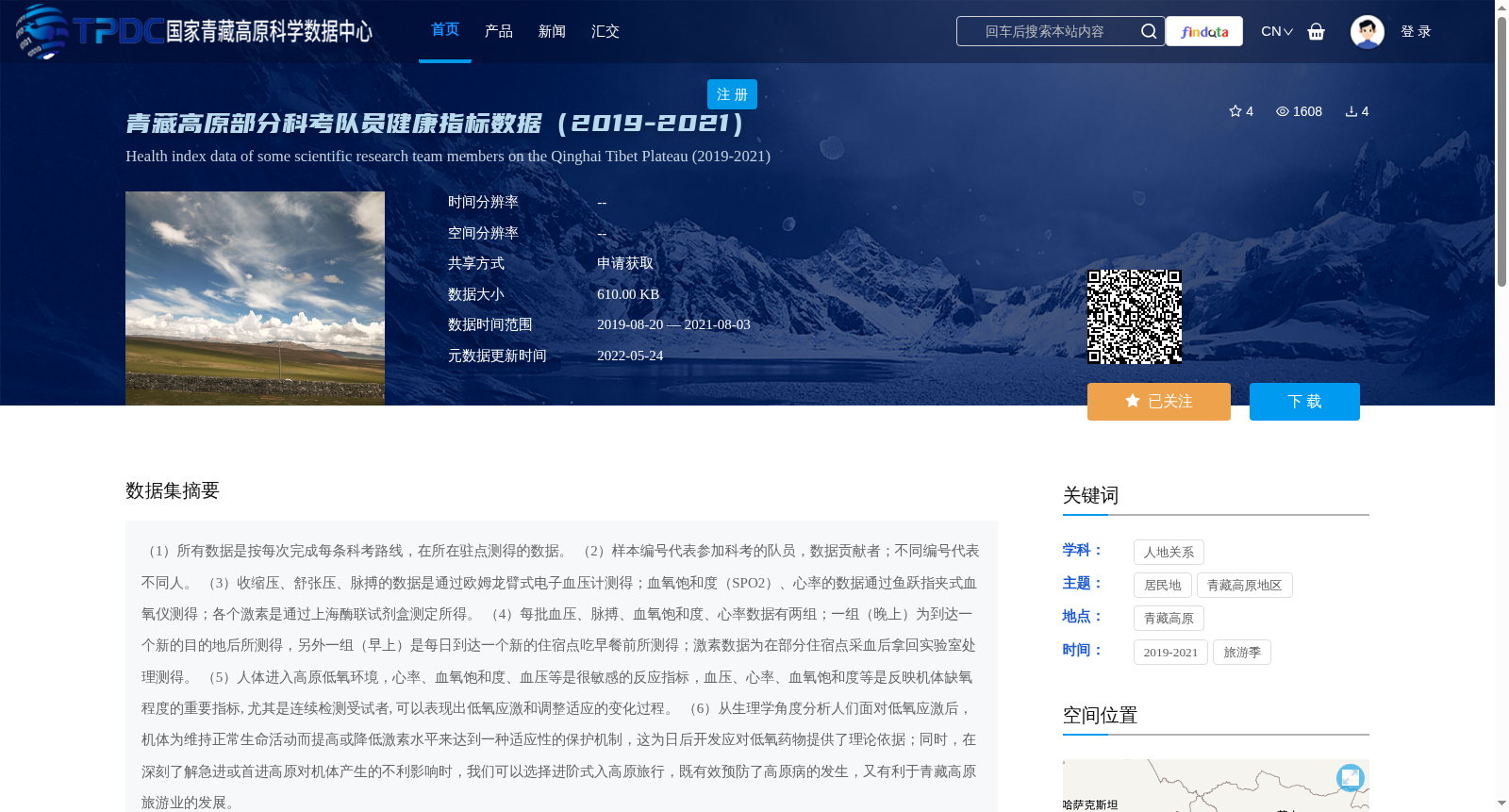Open the CN language dropdown
The image size is (1509, 812).
(1276, 31)
